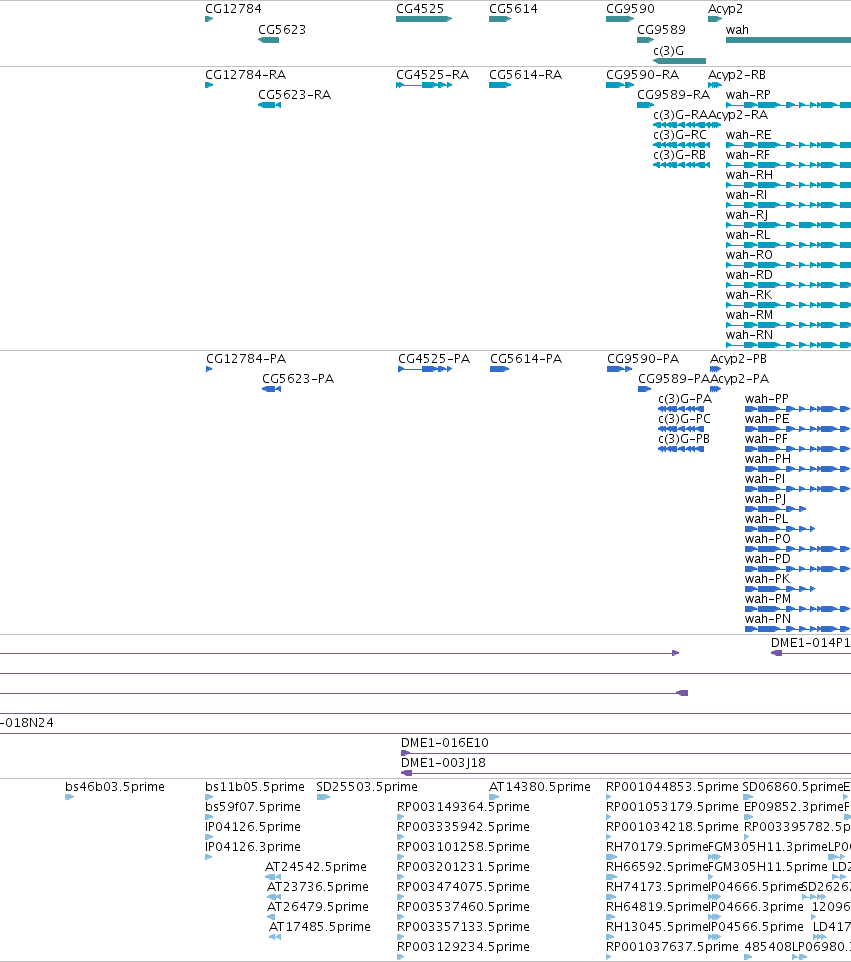Open the wah-RN transcript label

[749, 334]
